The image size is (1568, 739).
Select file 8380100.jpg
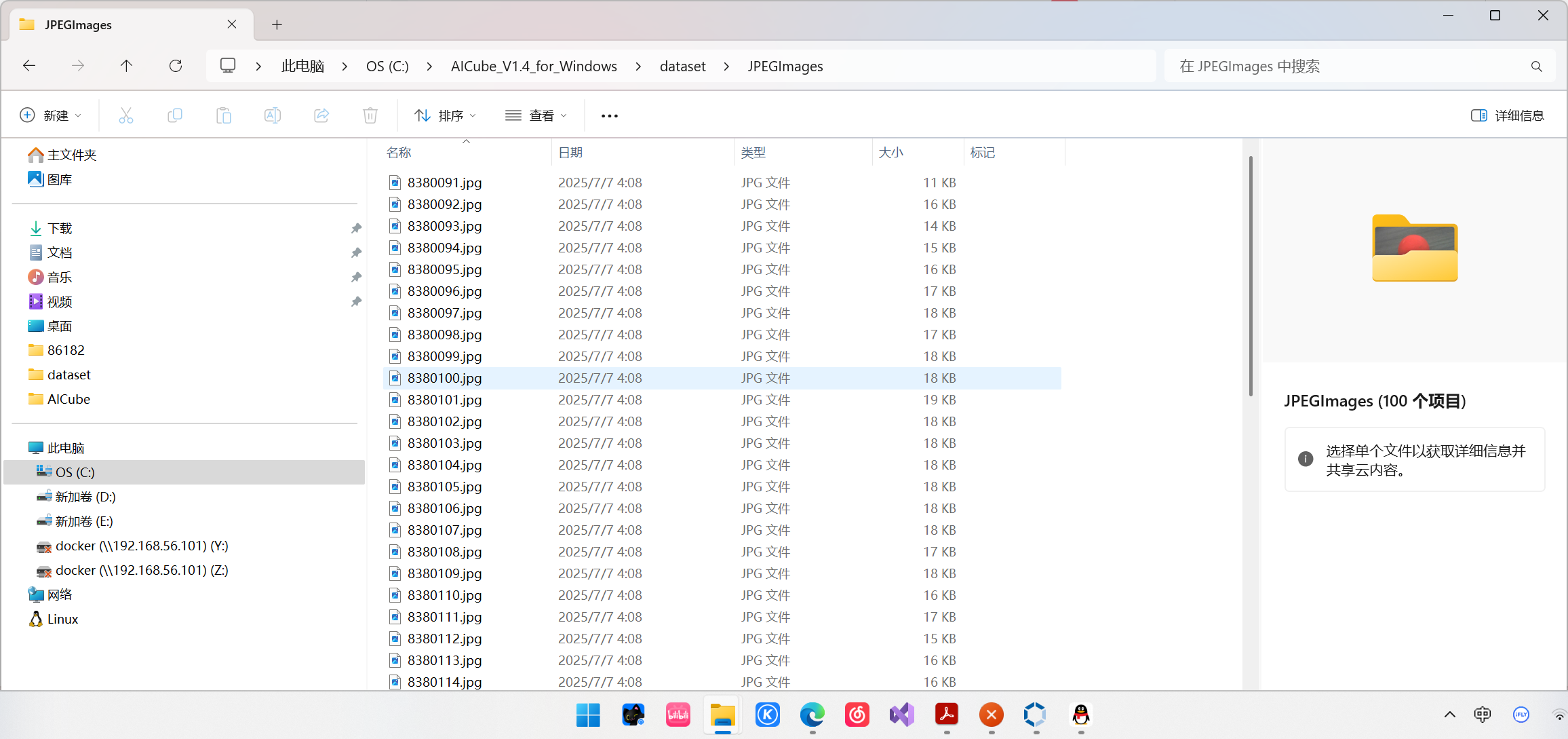722,378
